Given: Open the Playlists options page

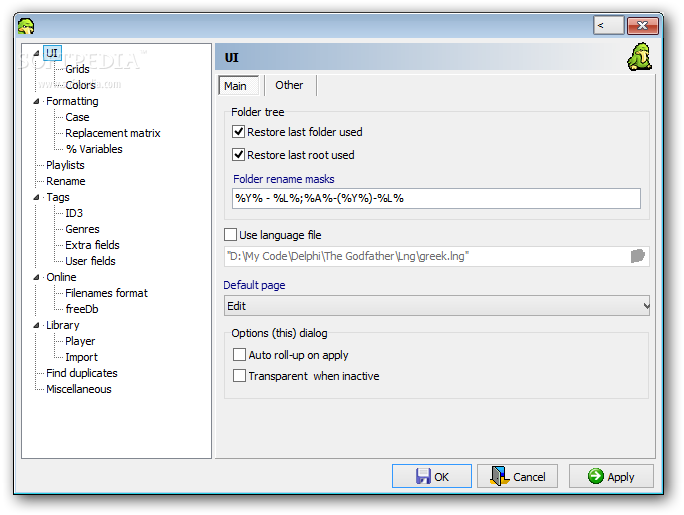Looking at the screenshot, I should click(x=65, y=165).
